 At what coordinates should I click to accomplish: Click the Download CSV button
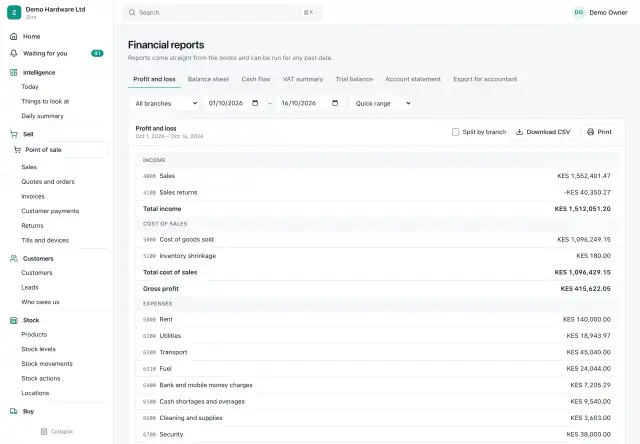[x=544, y=132]
